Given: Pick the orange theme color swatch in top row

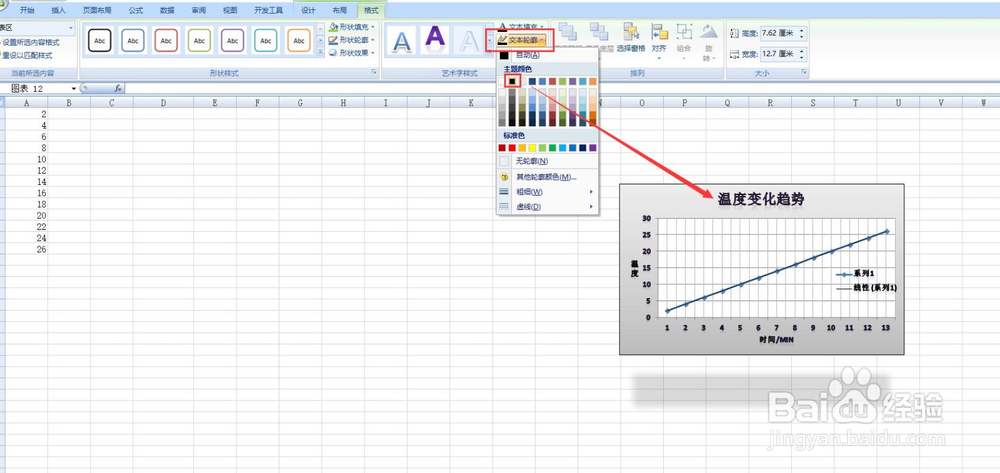Looking at the screenshot, I should pos(592,81).
